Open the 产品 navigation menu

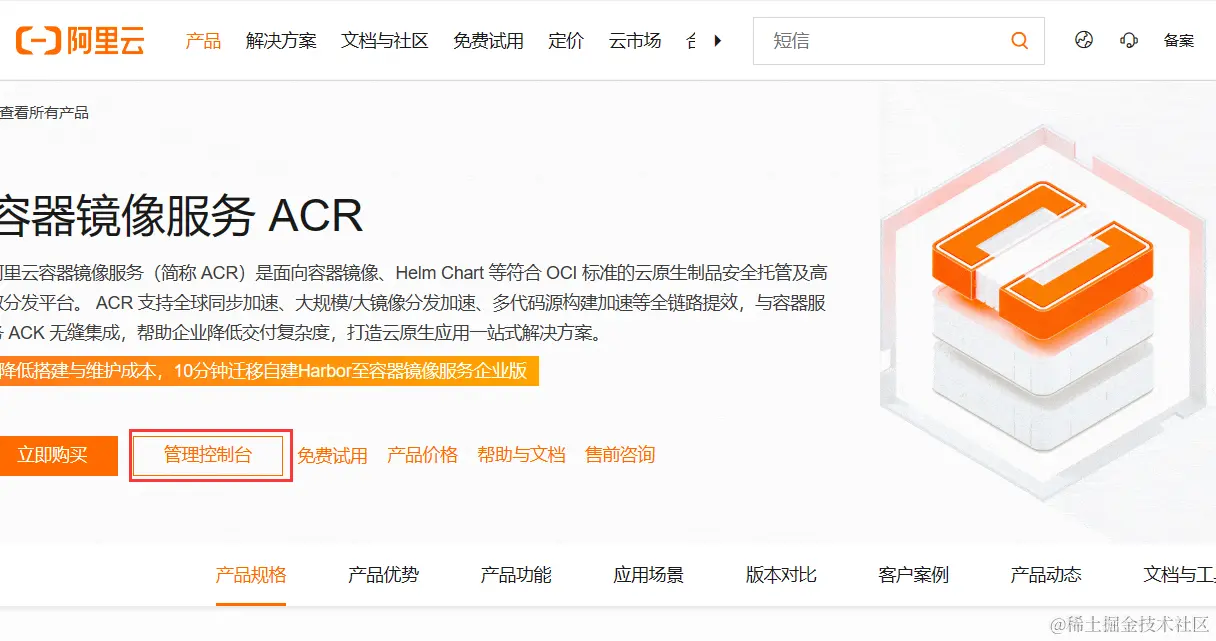click(x=203, y=41)
